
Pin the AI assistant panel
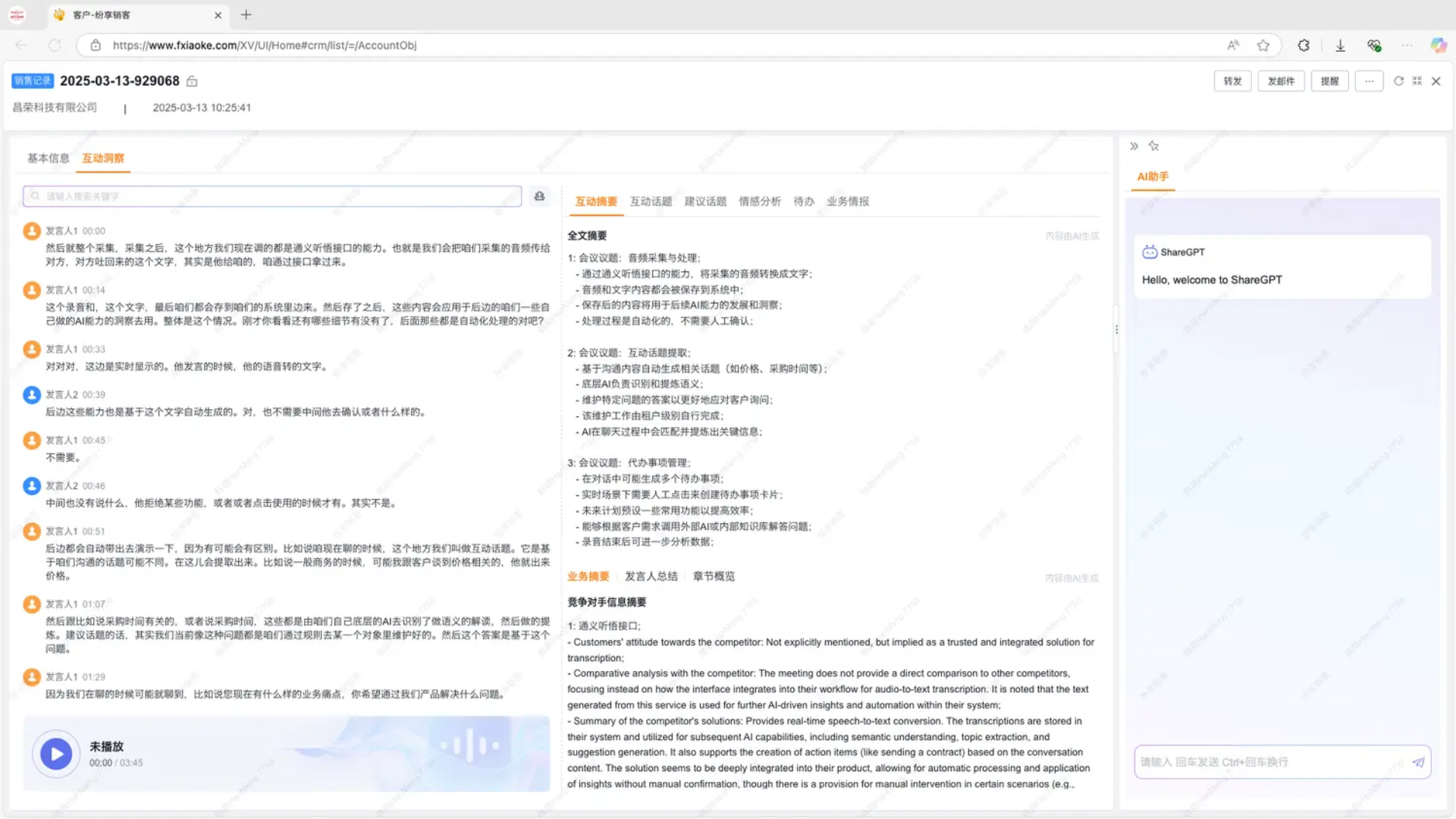point(1153,146)
